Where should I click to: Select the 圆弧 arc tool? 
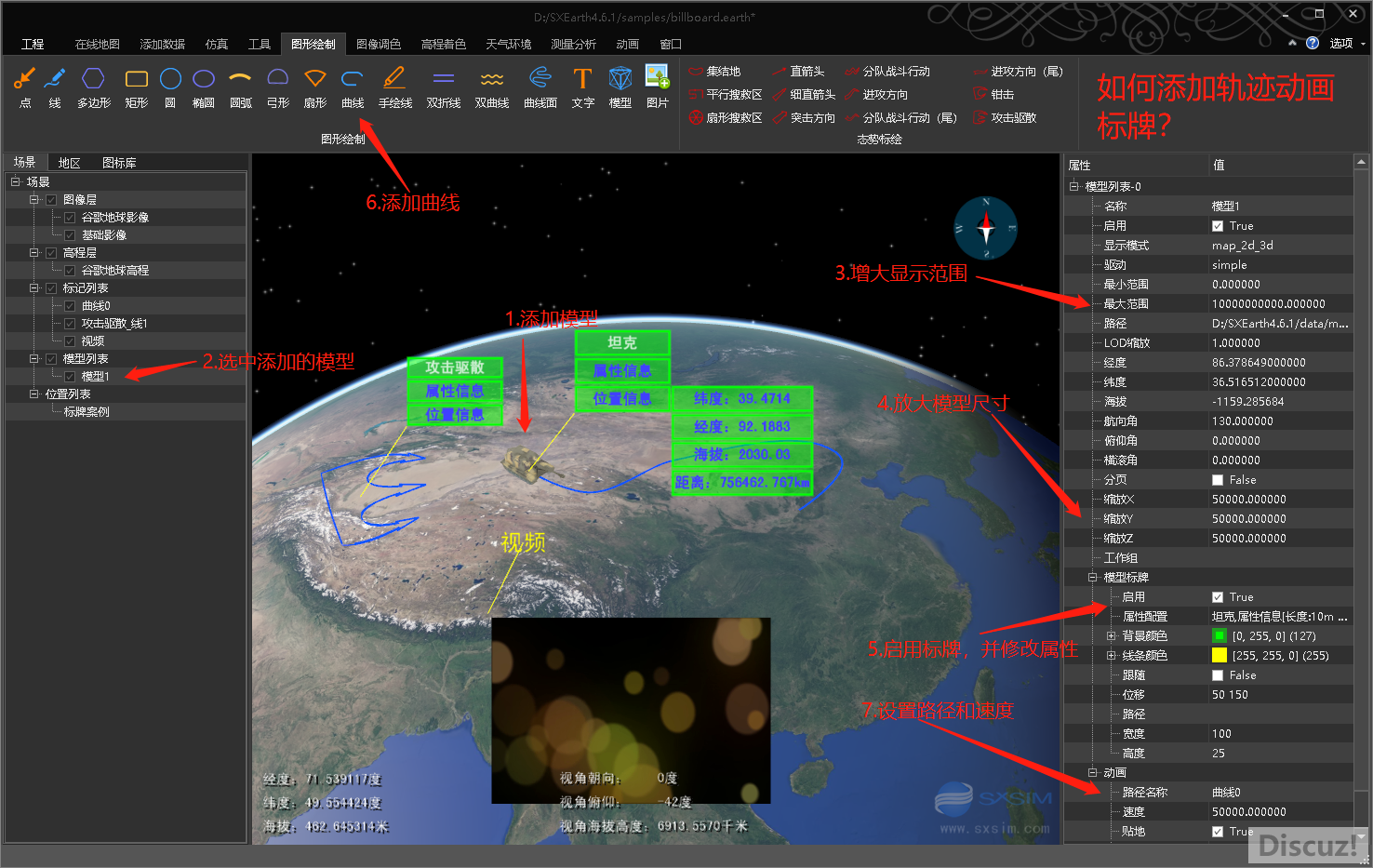pyautogui.click(x=241, y=87)
